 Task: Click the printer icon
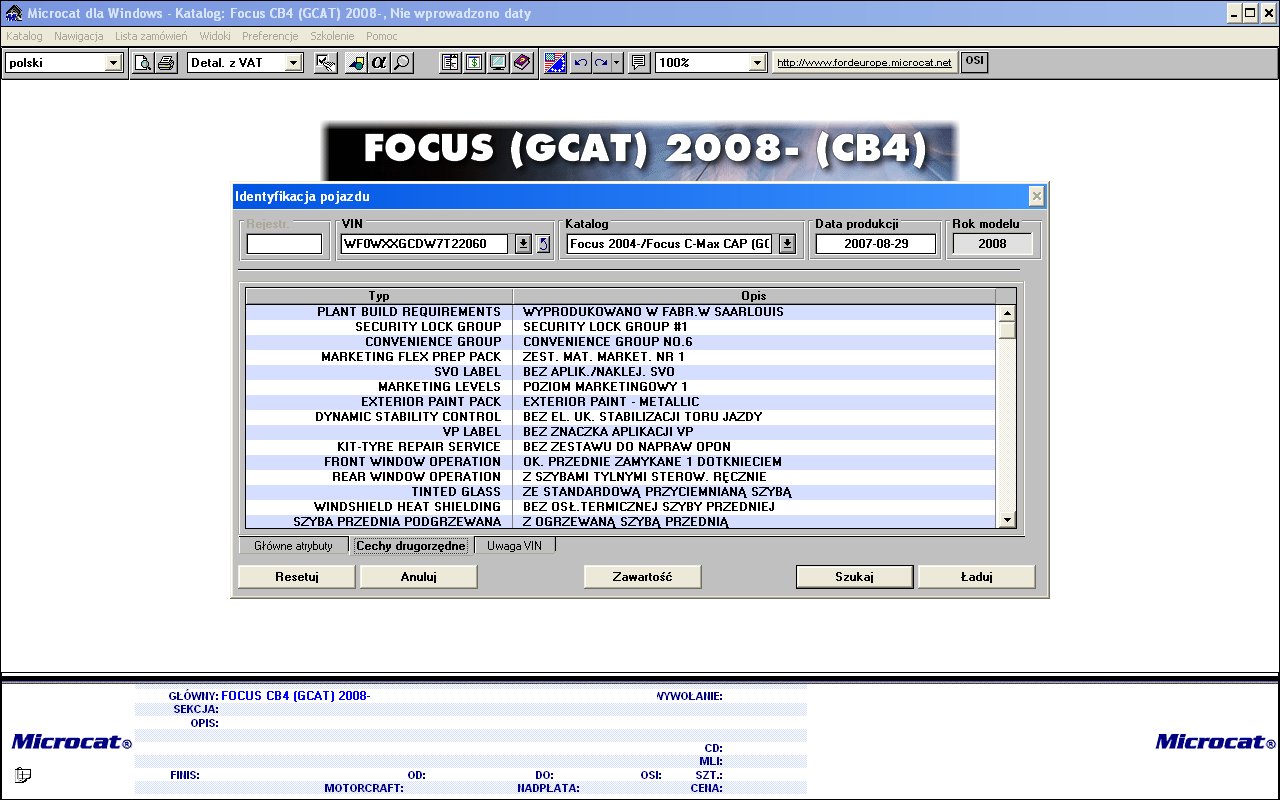(x=164, y=63)
